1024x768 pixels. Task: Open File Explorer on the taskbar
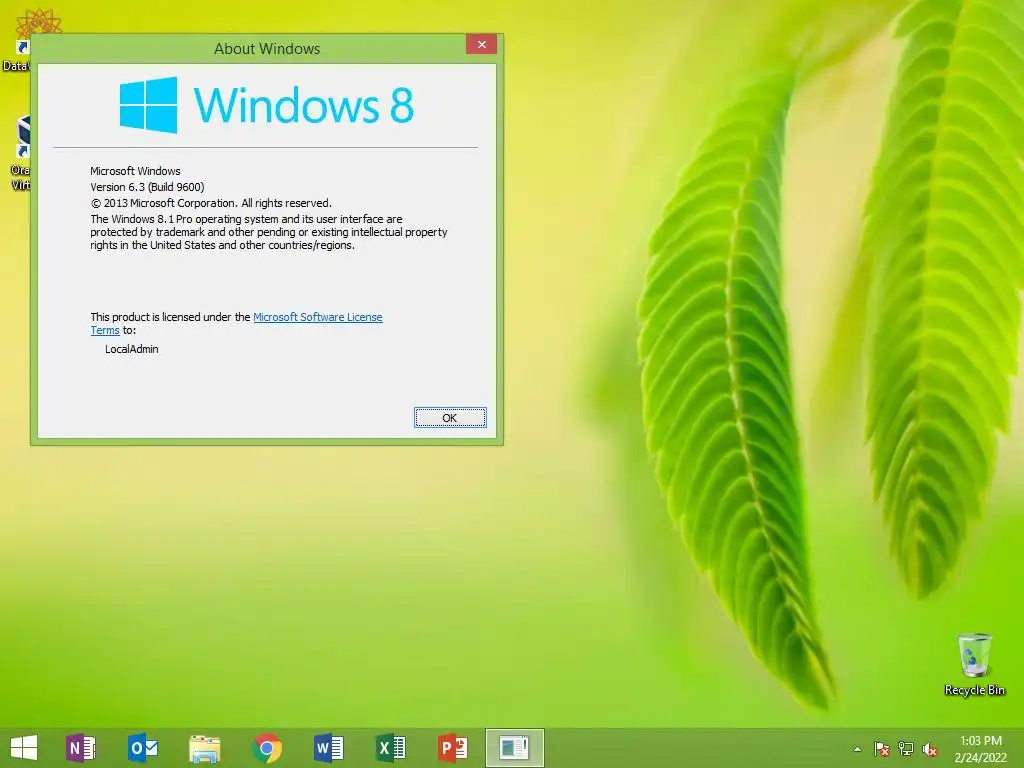click(204, 748)
